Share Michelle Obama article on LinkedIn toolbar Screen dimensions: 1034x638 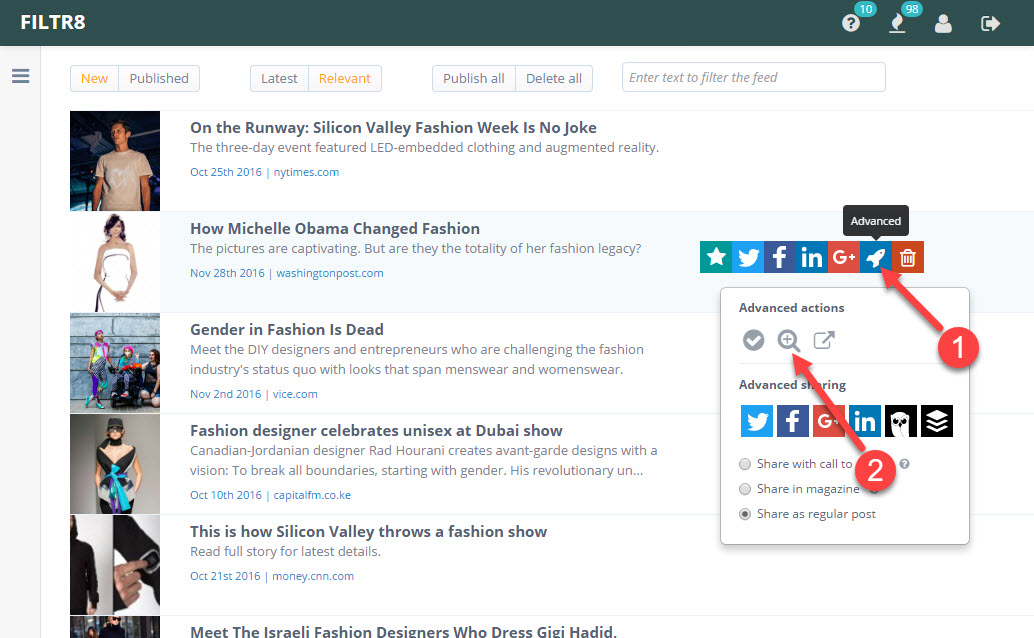[x=811, y=257]
